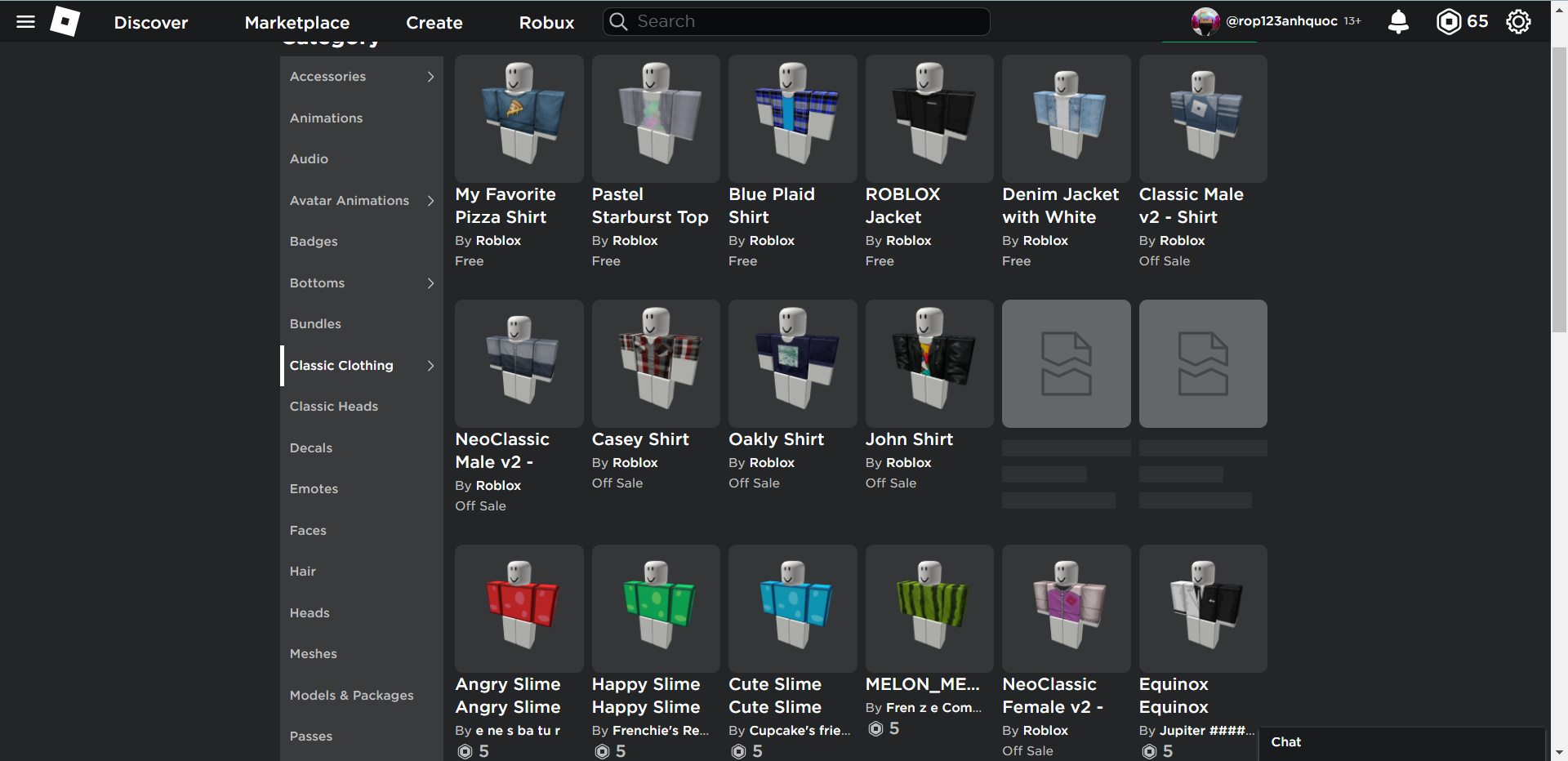Open the Chat panel
Image resolution: width=1568 pixels, height=761 pixels.
coord(1401,743)
